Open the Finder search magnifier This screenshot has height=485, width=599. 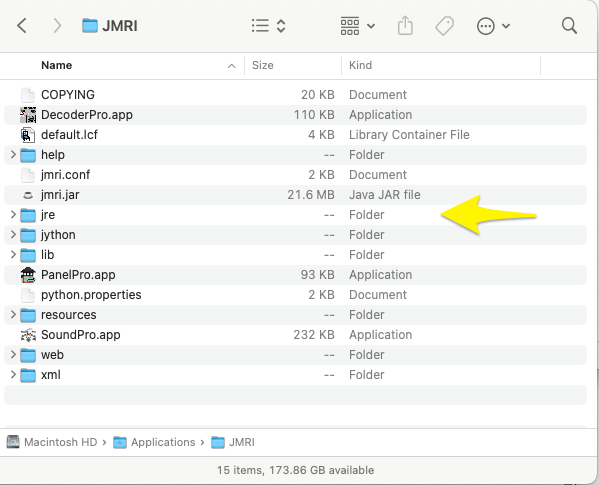(569, 26)
